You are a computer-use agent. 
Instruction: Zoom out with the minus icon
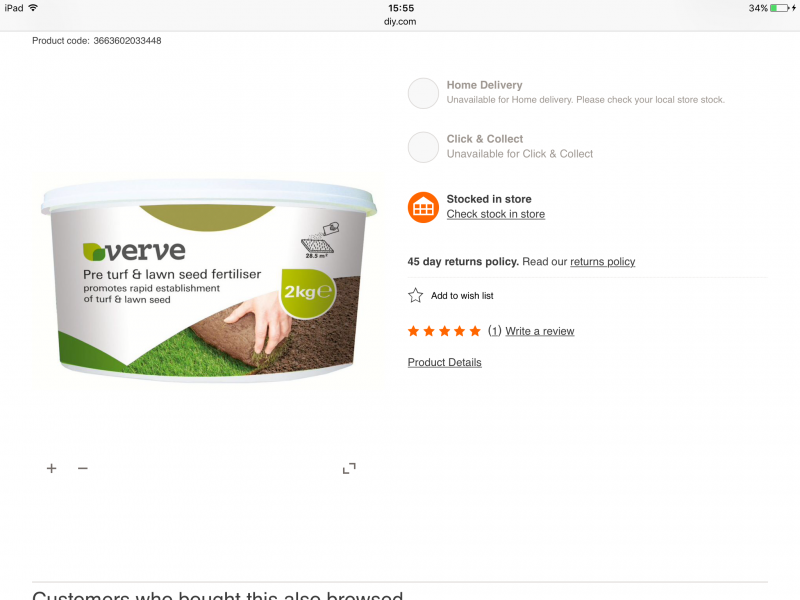click(x=83, y=468)
